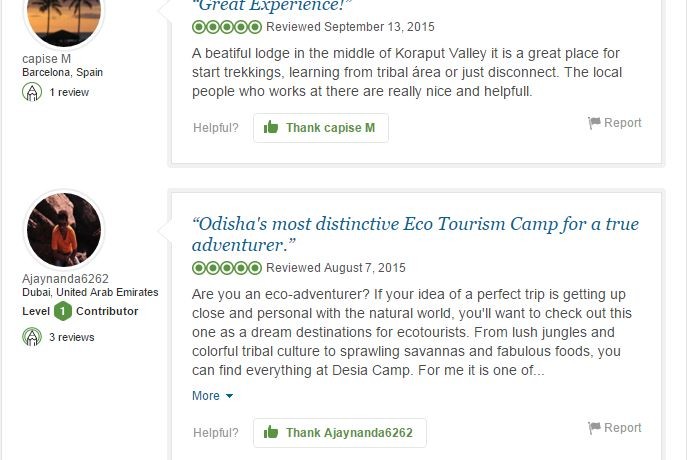This screenshot has width=697, height=460.
Task: Click owl badge icon under Ajaynanda6262
Action: pyautogui.click(x=32, y=337)
